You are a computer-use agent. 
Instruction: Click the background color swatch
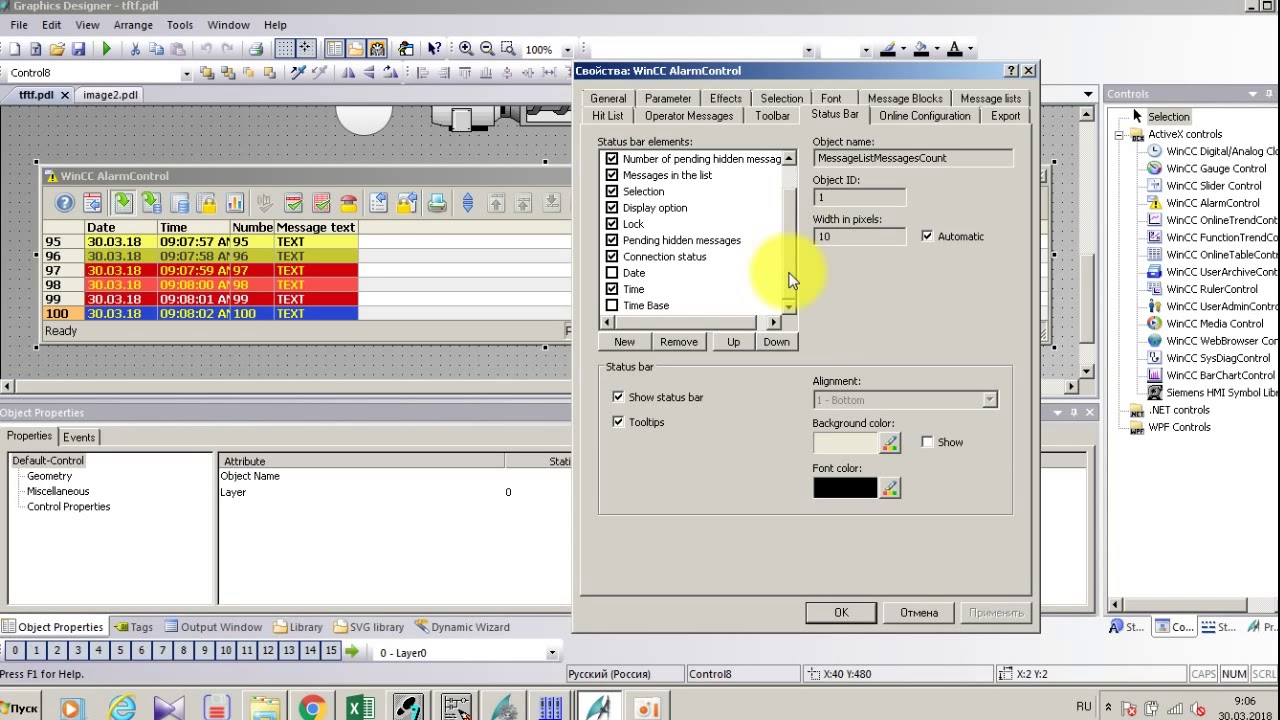(x=845, y=442)
